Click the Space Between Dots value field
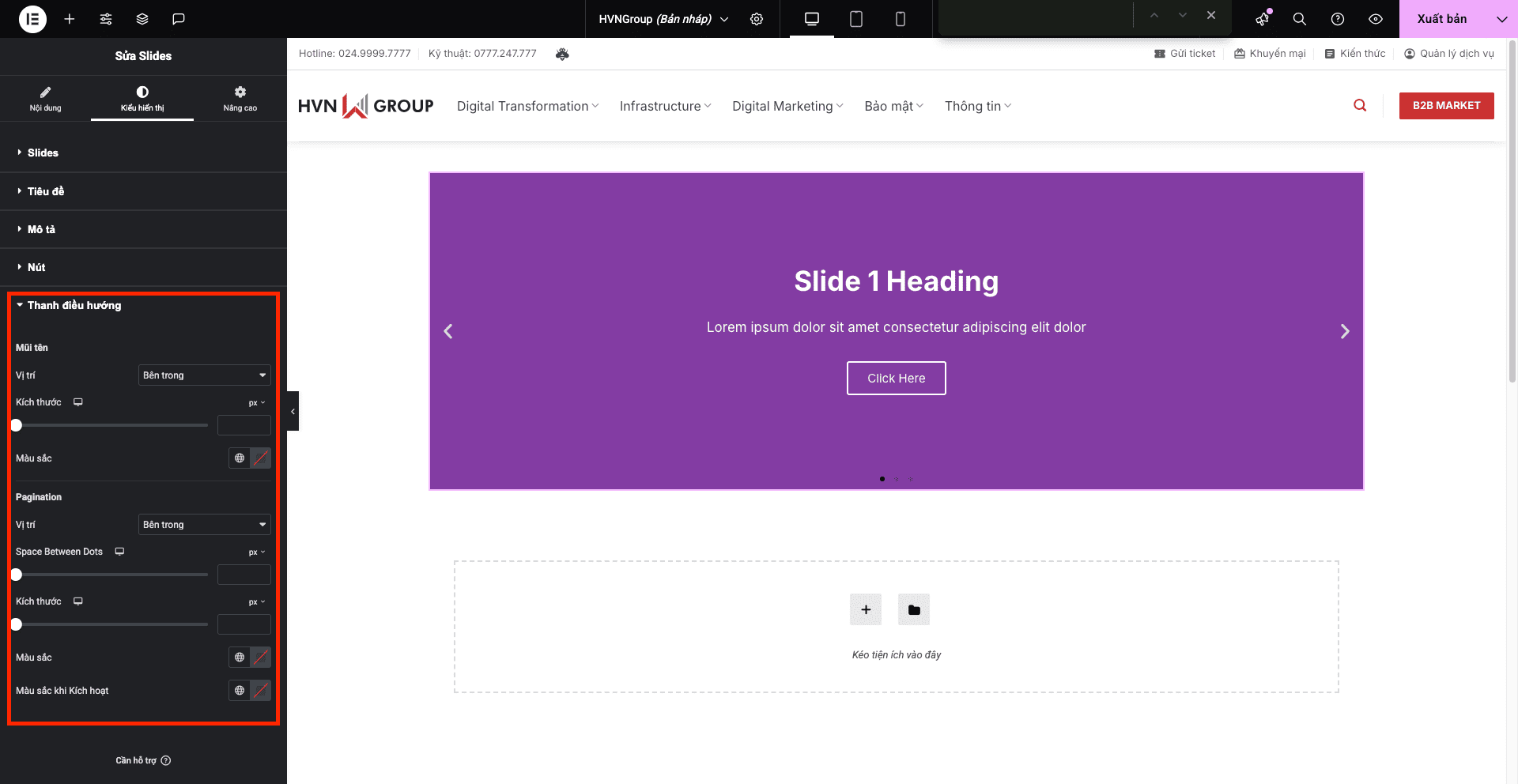Screen dimensions: 1518x784 coord(244,575)
